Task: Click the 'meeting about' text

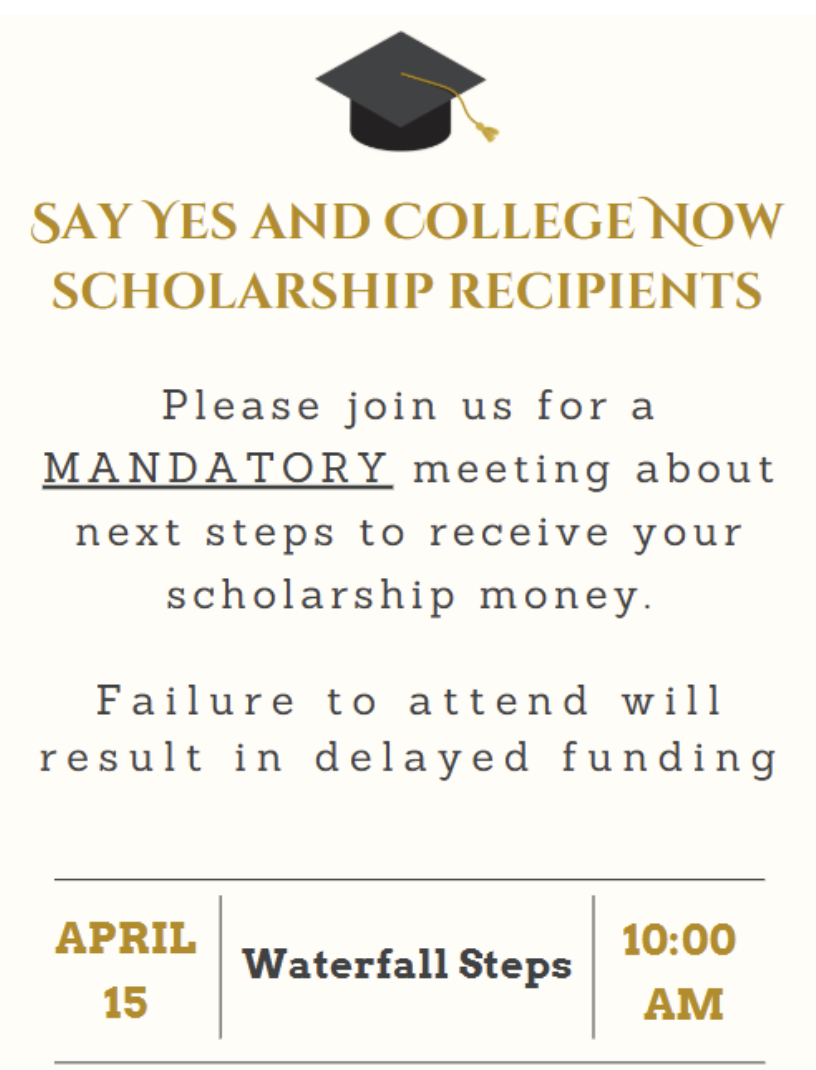Action: click(594, 469)
